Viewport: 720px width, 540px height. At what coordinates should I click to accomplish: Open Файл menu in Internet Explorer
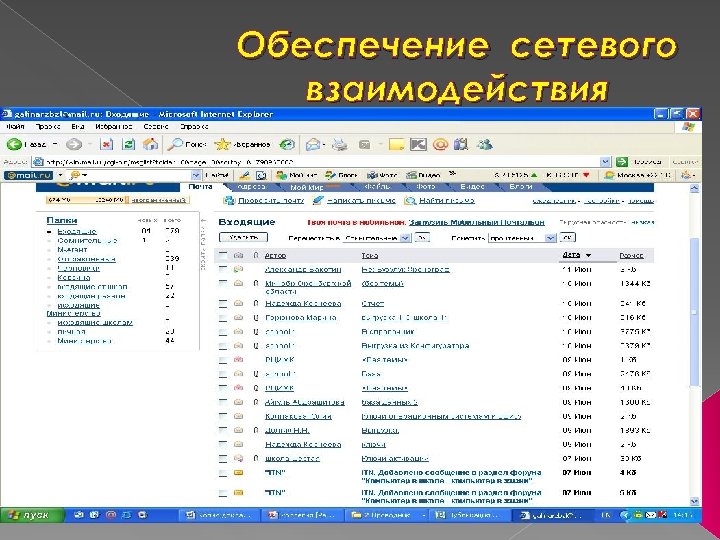[15, 126]
